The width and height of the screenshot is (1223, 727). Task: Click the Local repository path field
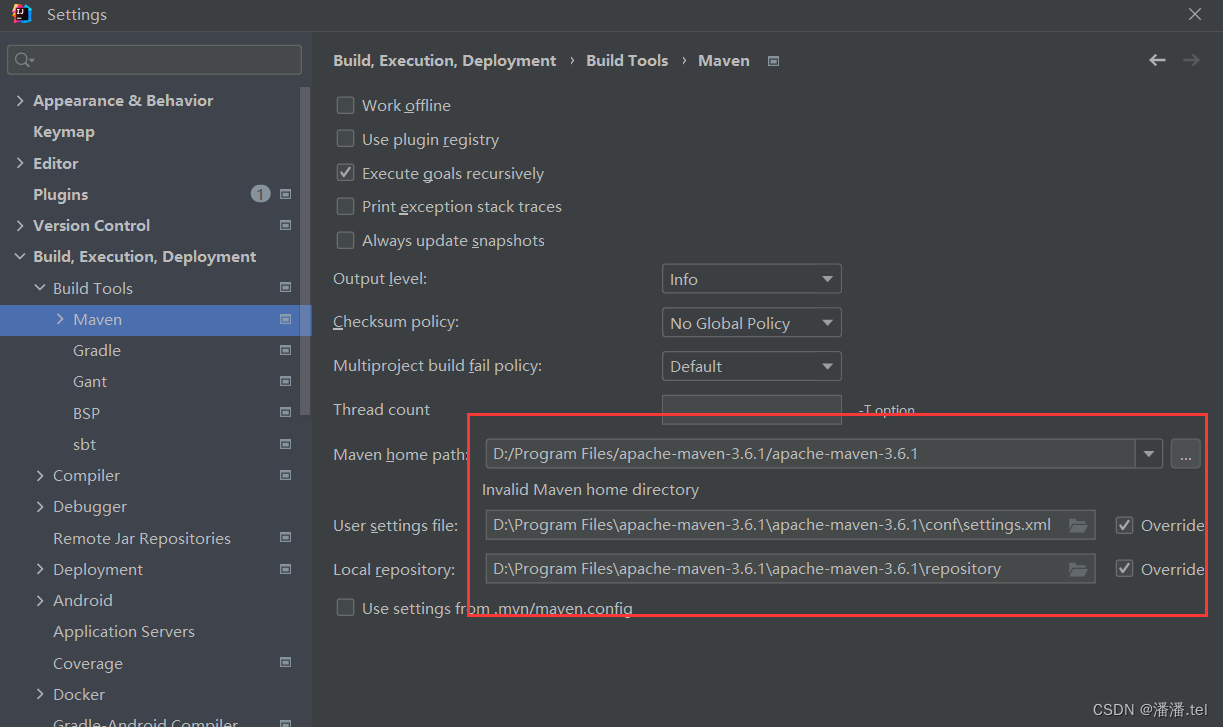(x=791, y=569)
